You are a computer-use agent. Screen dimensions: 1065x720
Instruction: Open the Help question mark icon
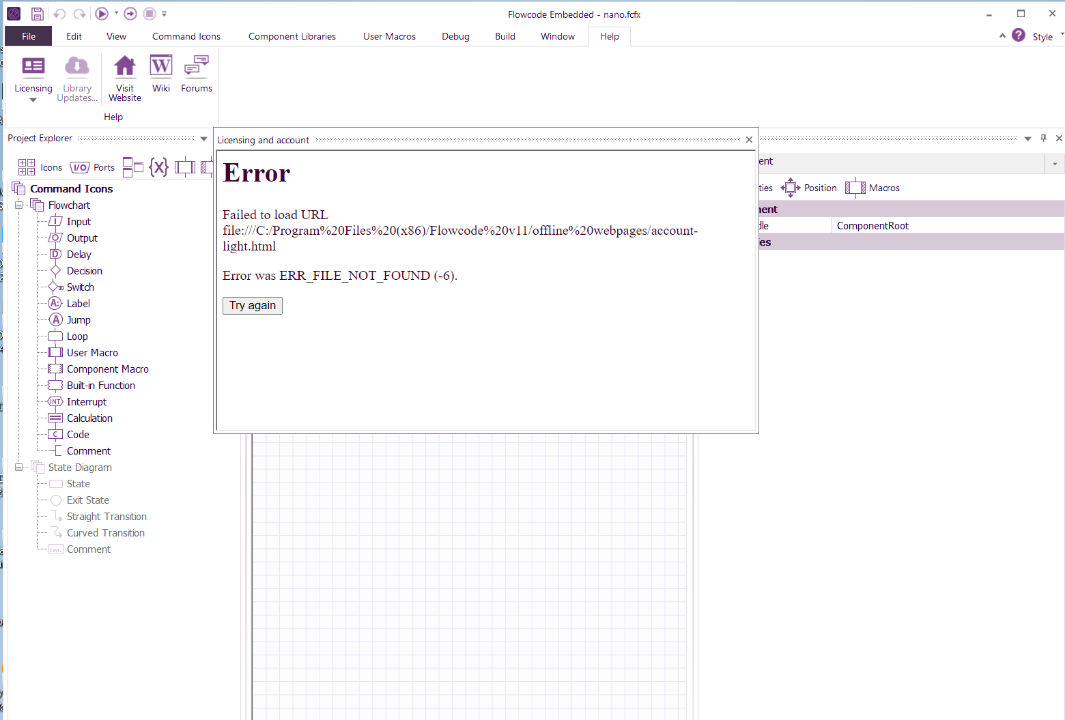pyautogui.click(x=1018, y=35)
